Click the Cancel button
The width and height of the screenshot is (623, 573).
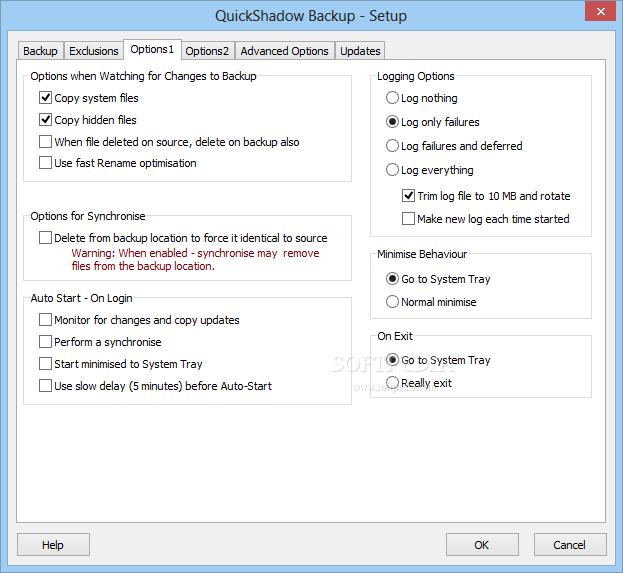[x=570, y=545]
